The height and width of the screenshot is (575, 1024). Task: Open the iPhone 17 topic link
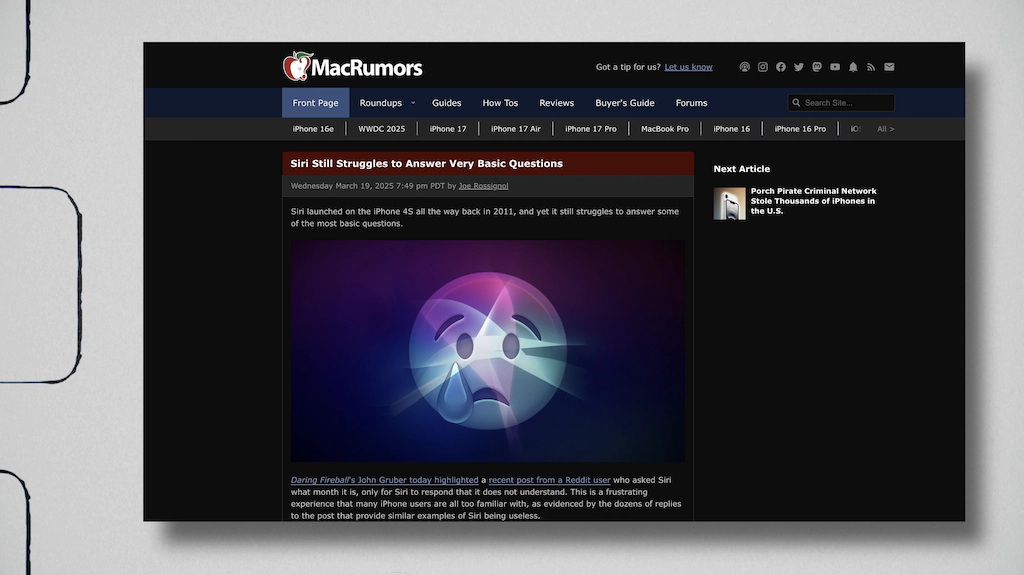click(448, 129)
